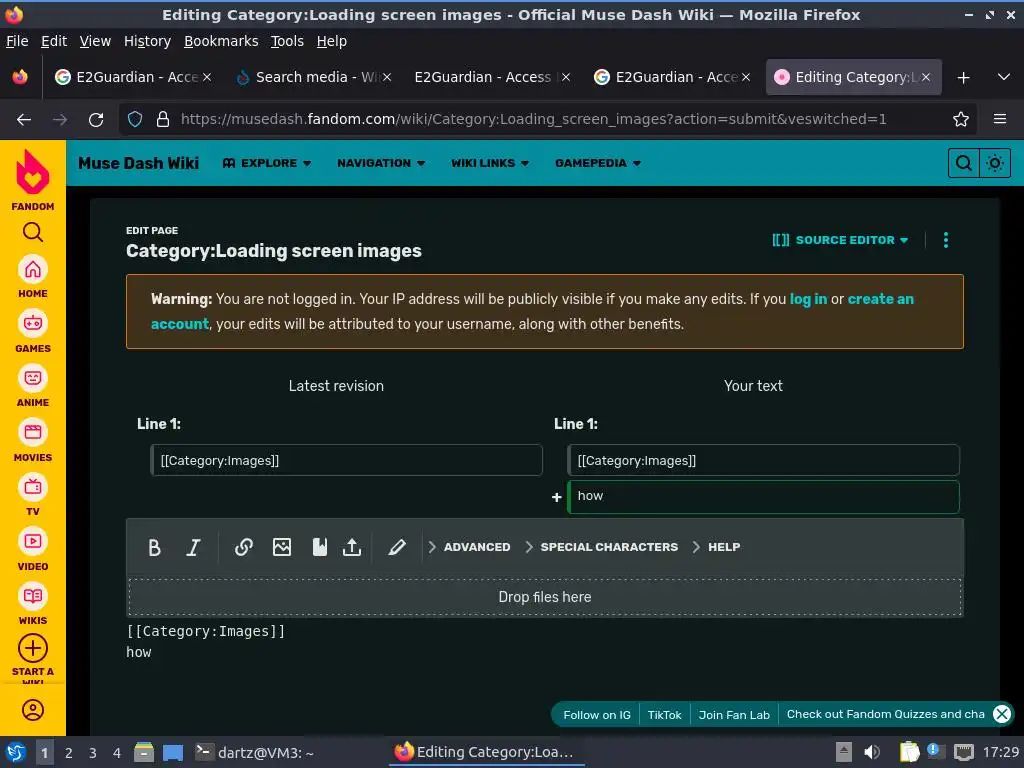Go back to previous page
The width and height of the screenshot is (1024, 768).
pyautogui.click(x=24, y=120)
